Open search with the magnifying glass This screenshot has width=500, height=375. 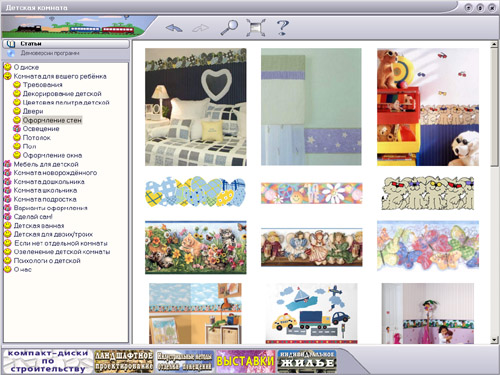[229, 27]
